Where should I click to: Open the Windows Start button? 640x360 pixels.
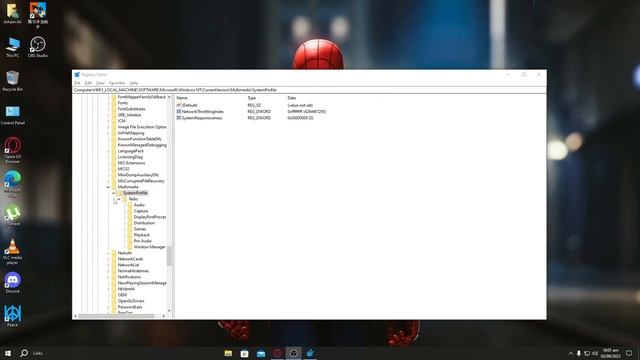pos(8,353)
